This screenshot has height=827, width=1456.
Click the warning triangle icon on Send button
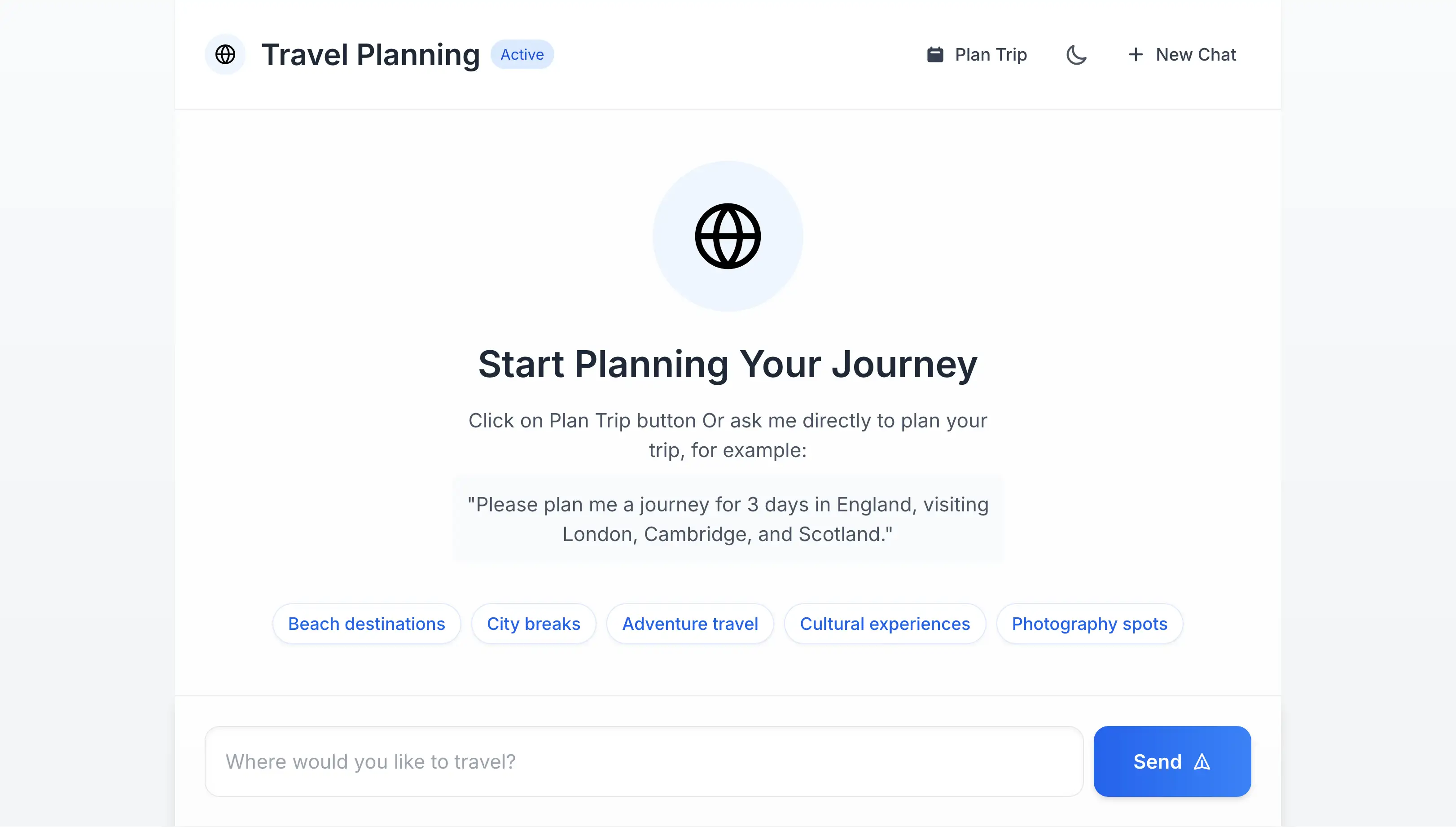tap(1204, 762)
